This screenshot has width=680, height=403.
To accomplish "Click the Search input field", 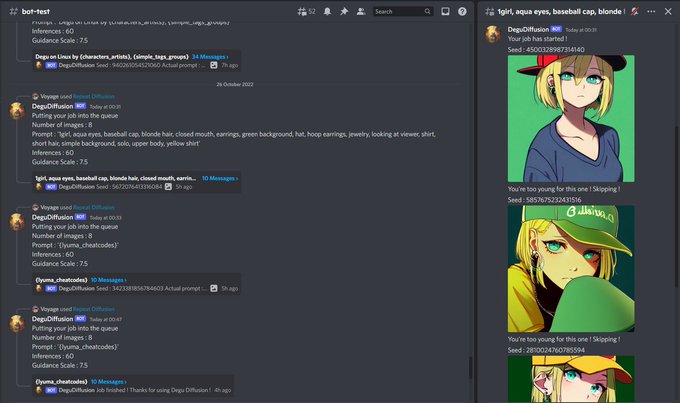I will click(403, 12).
